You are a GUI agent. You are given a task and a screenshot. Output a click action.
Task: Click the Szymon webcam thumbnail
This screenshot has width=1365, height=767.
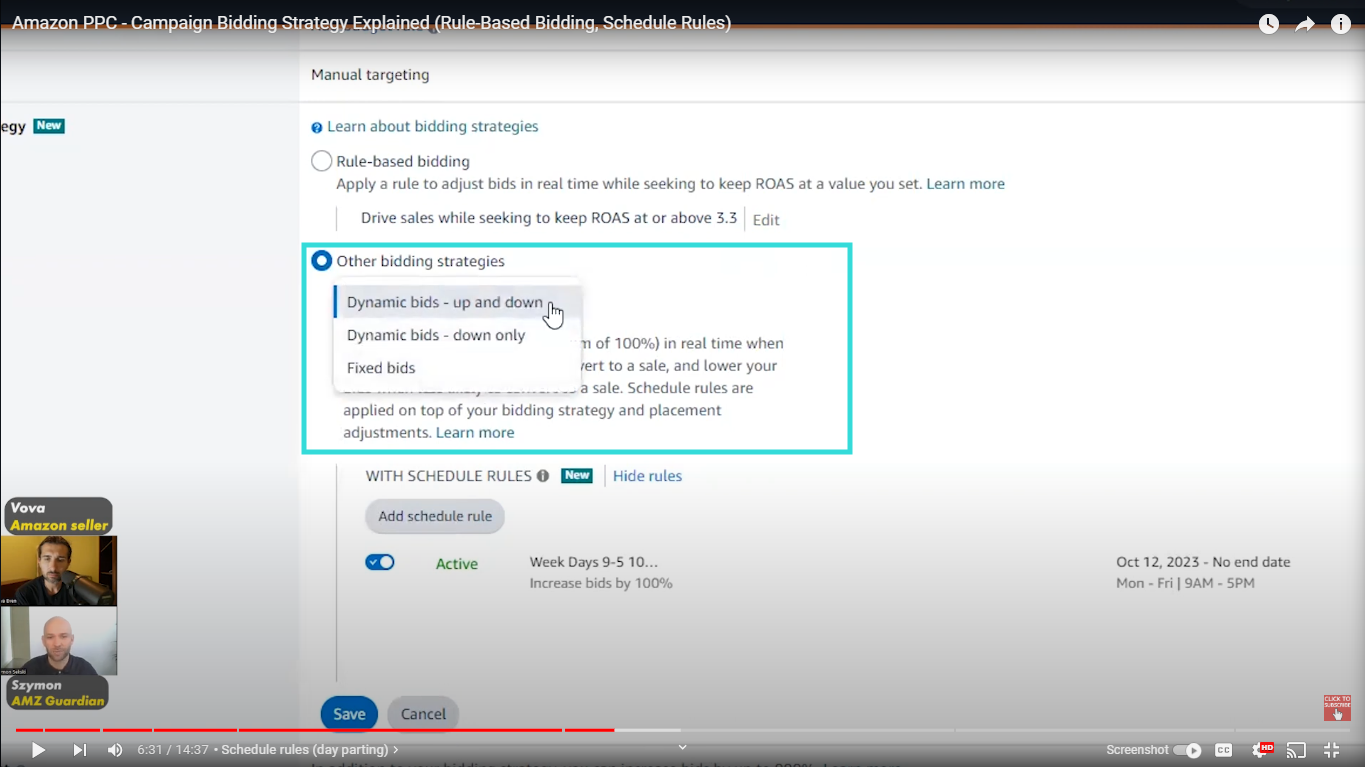59,641
